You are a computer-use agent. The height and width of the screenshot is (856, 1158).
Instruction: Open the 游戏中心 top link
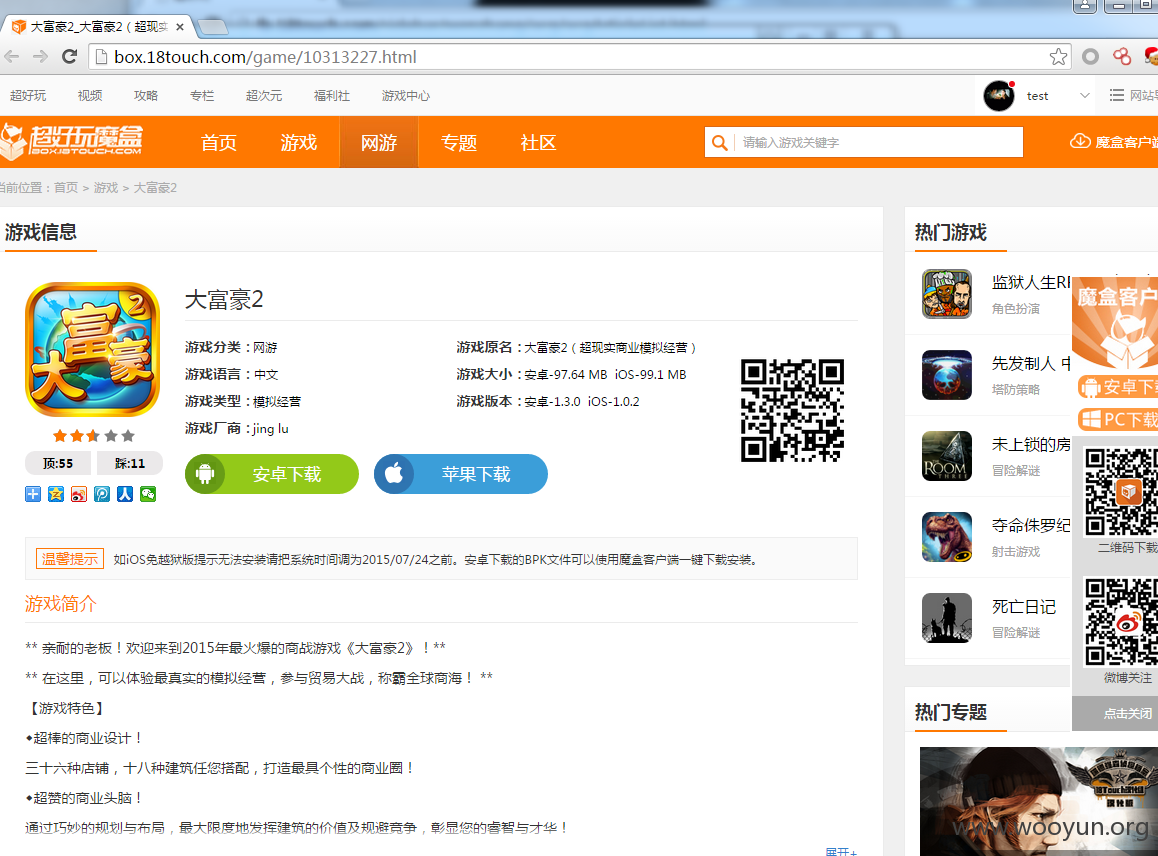pos(405,95)
